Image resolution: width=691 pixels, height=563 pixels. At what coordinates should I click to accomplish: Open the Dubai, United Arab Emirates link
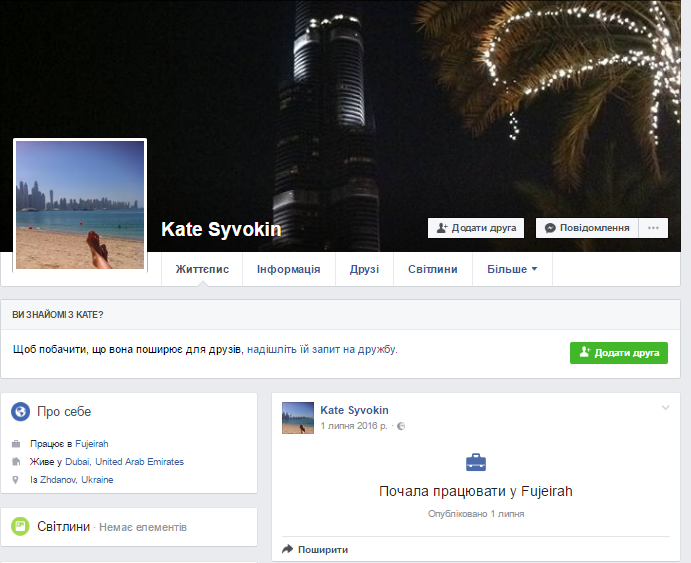pyautogui.click(x=125, y=462)
